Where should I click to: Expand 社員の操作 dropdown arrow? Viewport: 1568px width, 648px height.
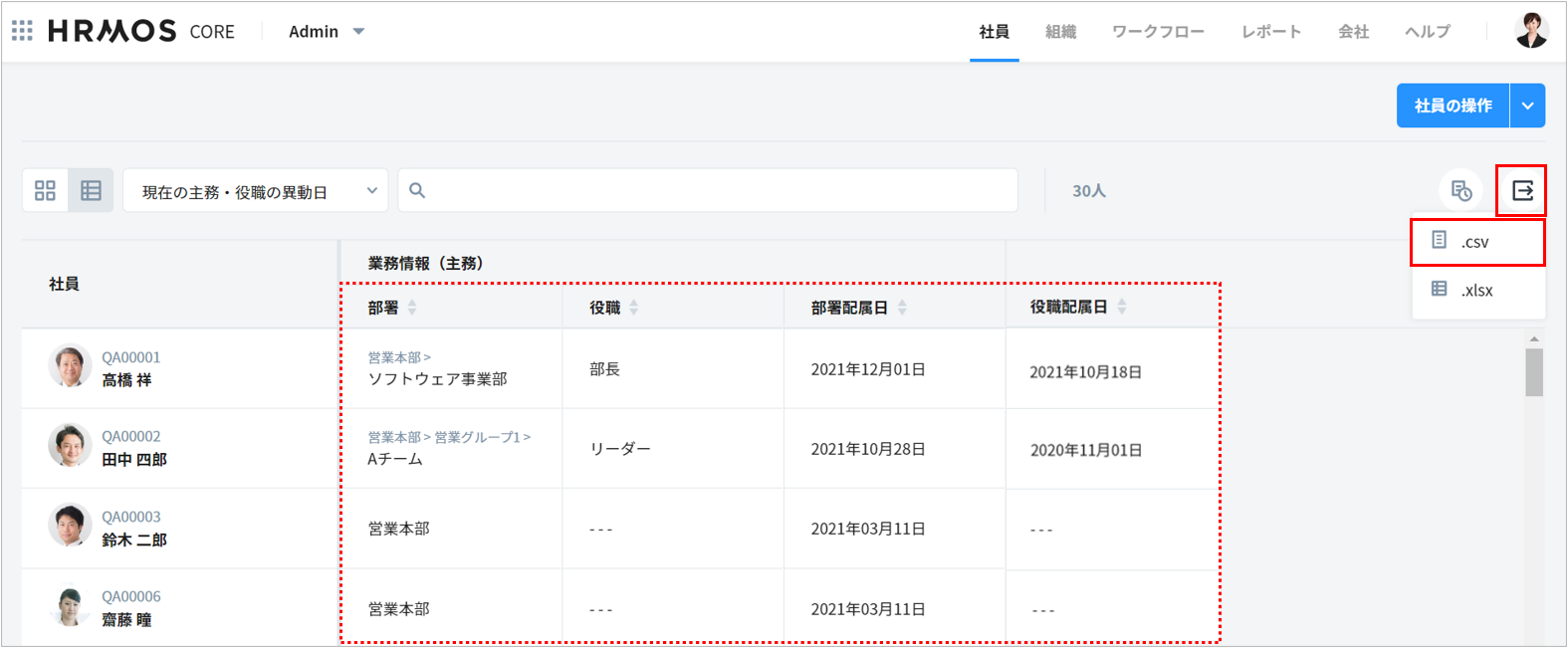pos(1527,106)
